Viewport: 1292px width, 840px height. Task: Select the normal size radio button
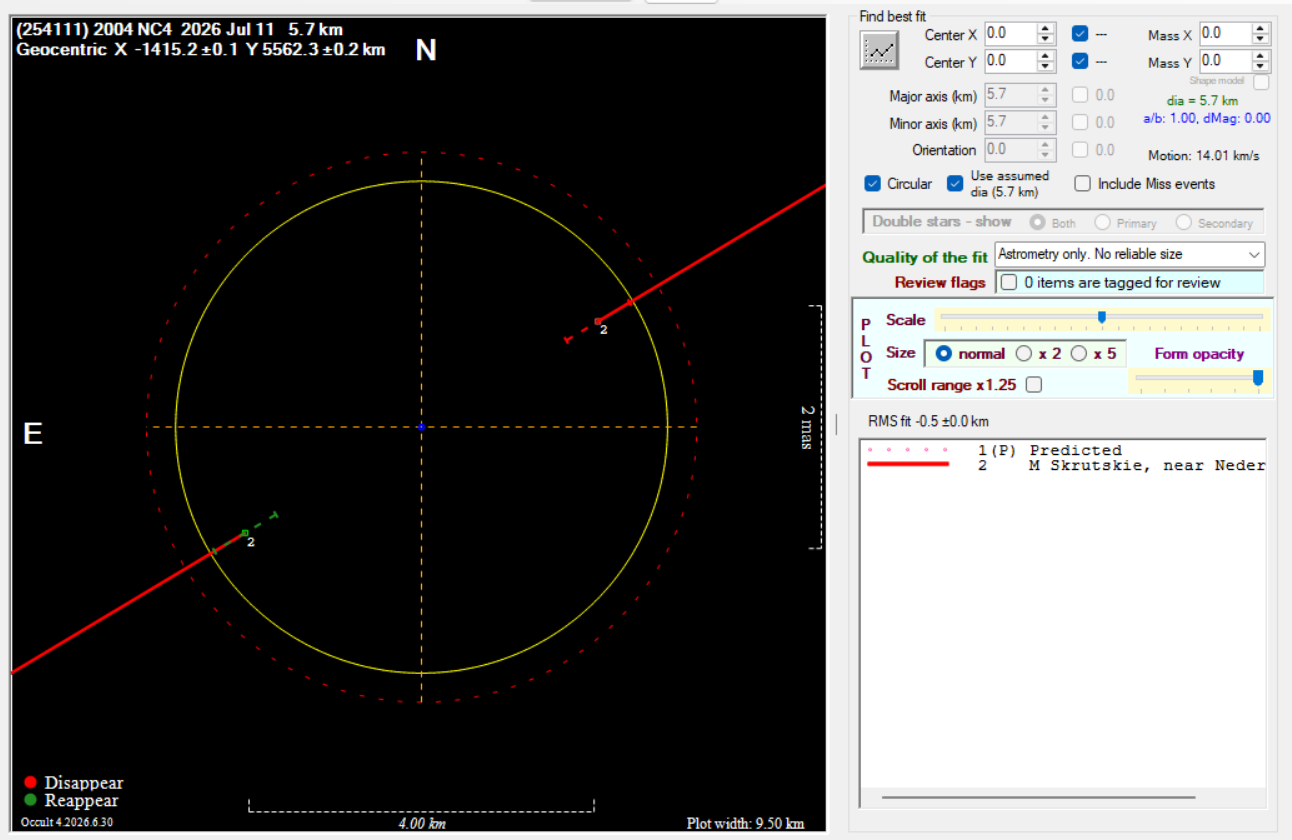coord(943,354)
